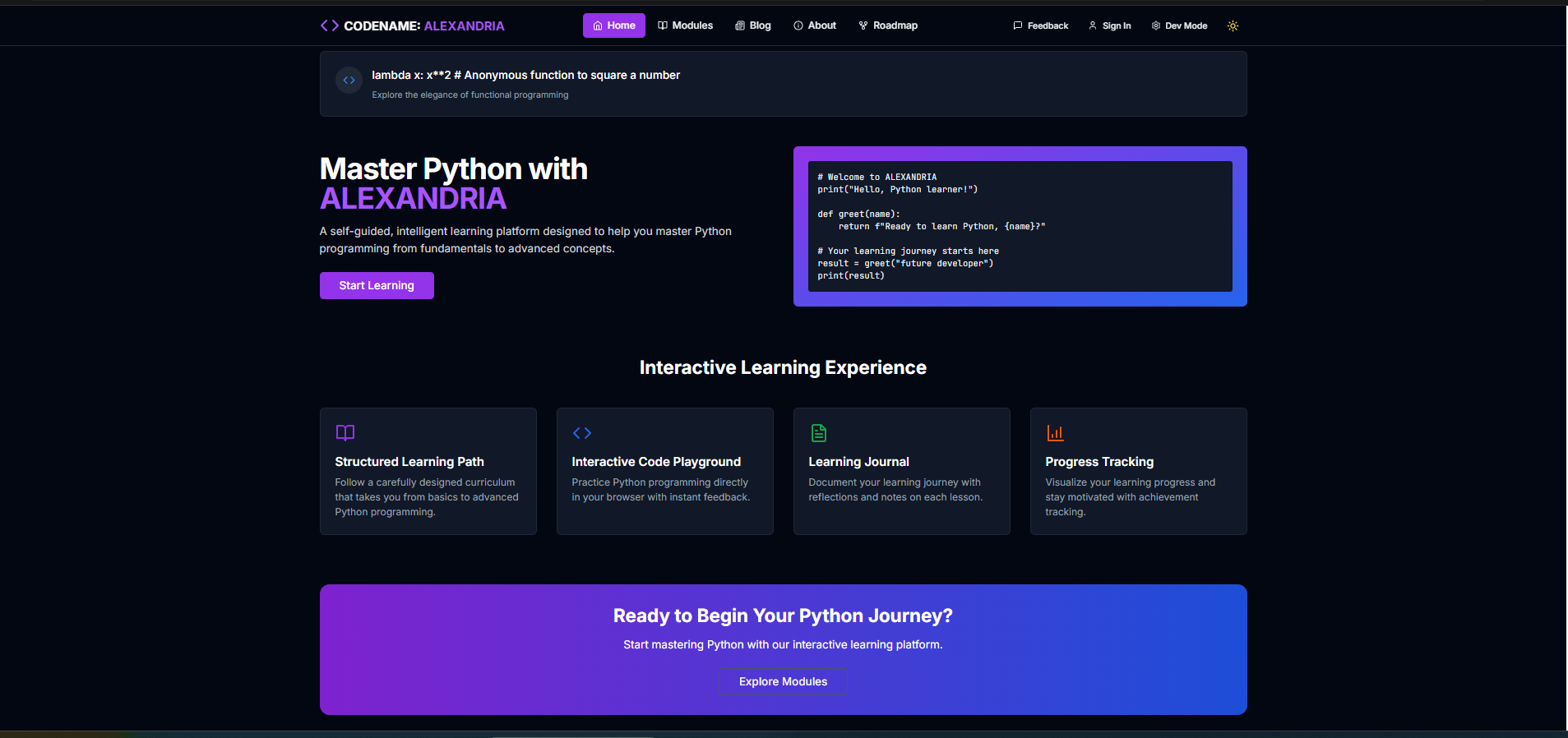Viewport: 1568px width, 738px height.
Task: Open the Modules navigation item
Action: (685, 25)
